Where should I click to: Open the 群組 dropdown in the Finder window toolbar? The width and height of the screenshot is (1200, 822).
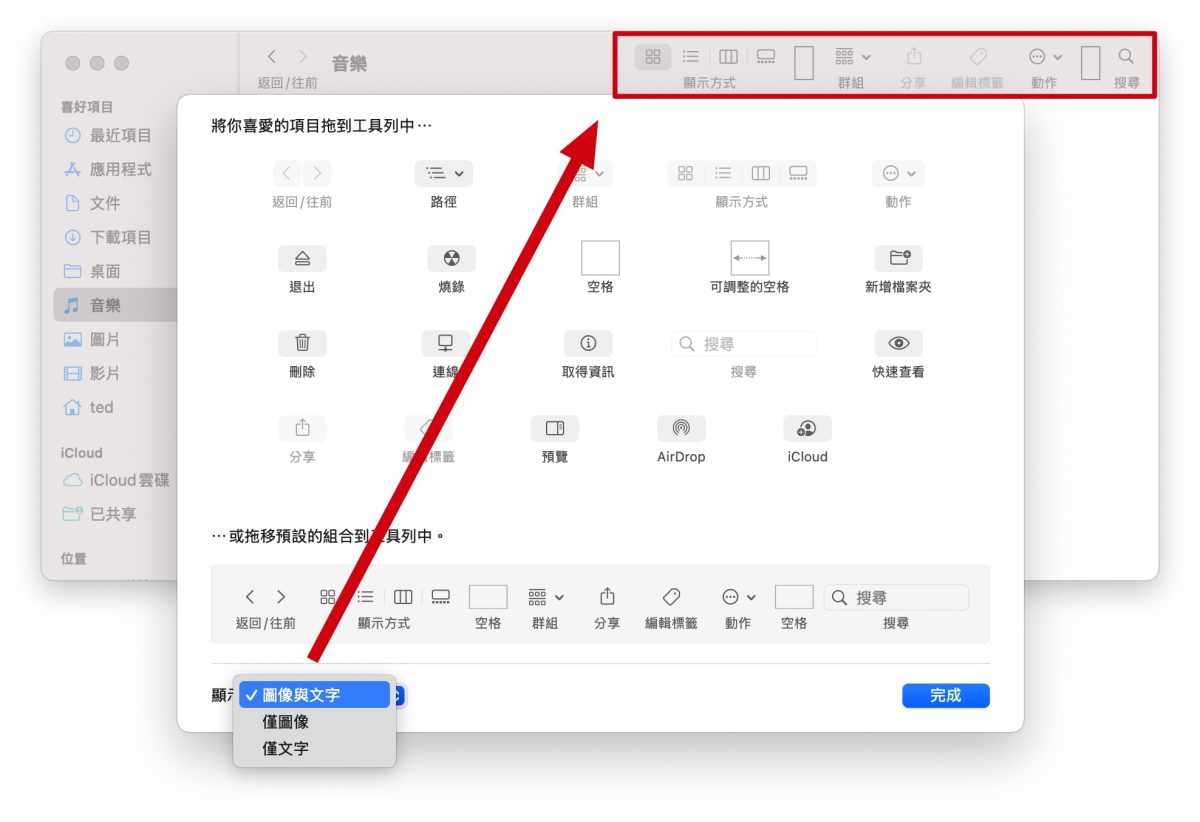[x=853, y=57]
